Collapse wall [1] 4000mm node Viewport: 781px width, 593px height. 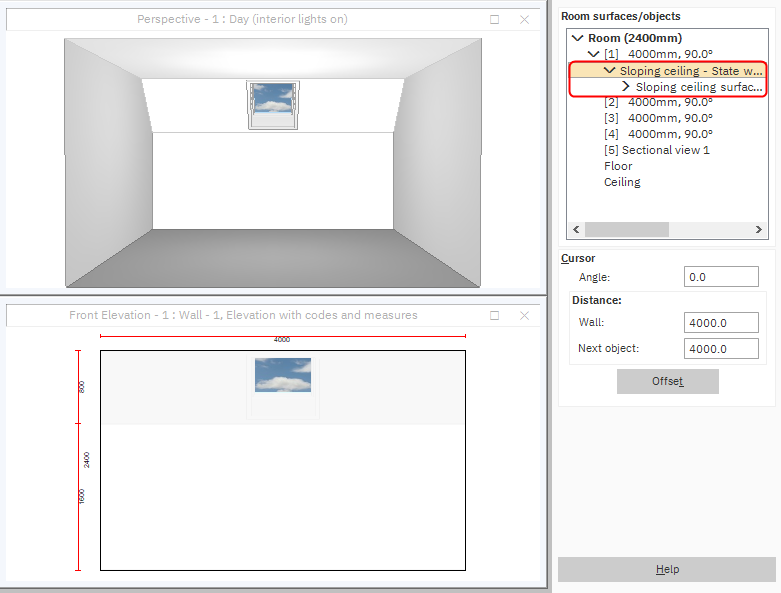(594, 54)
